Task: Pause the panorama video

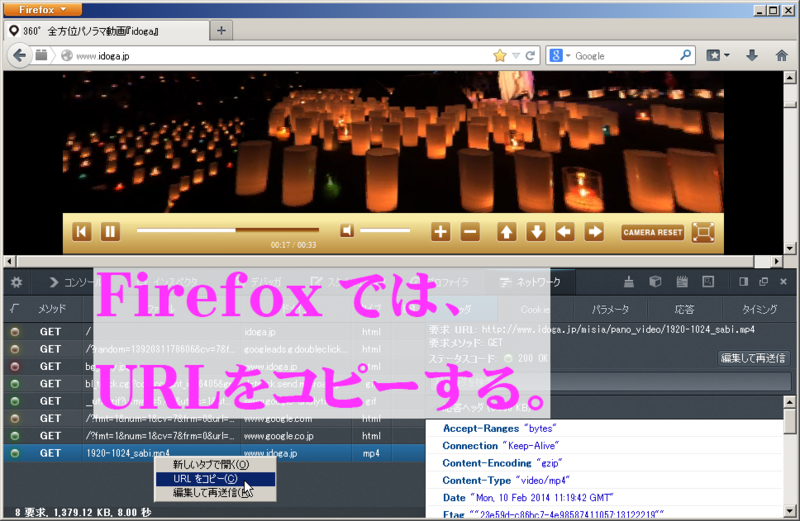Action: pyautogui.click(x=110, y=232)
